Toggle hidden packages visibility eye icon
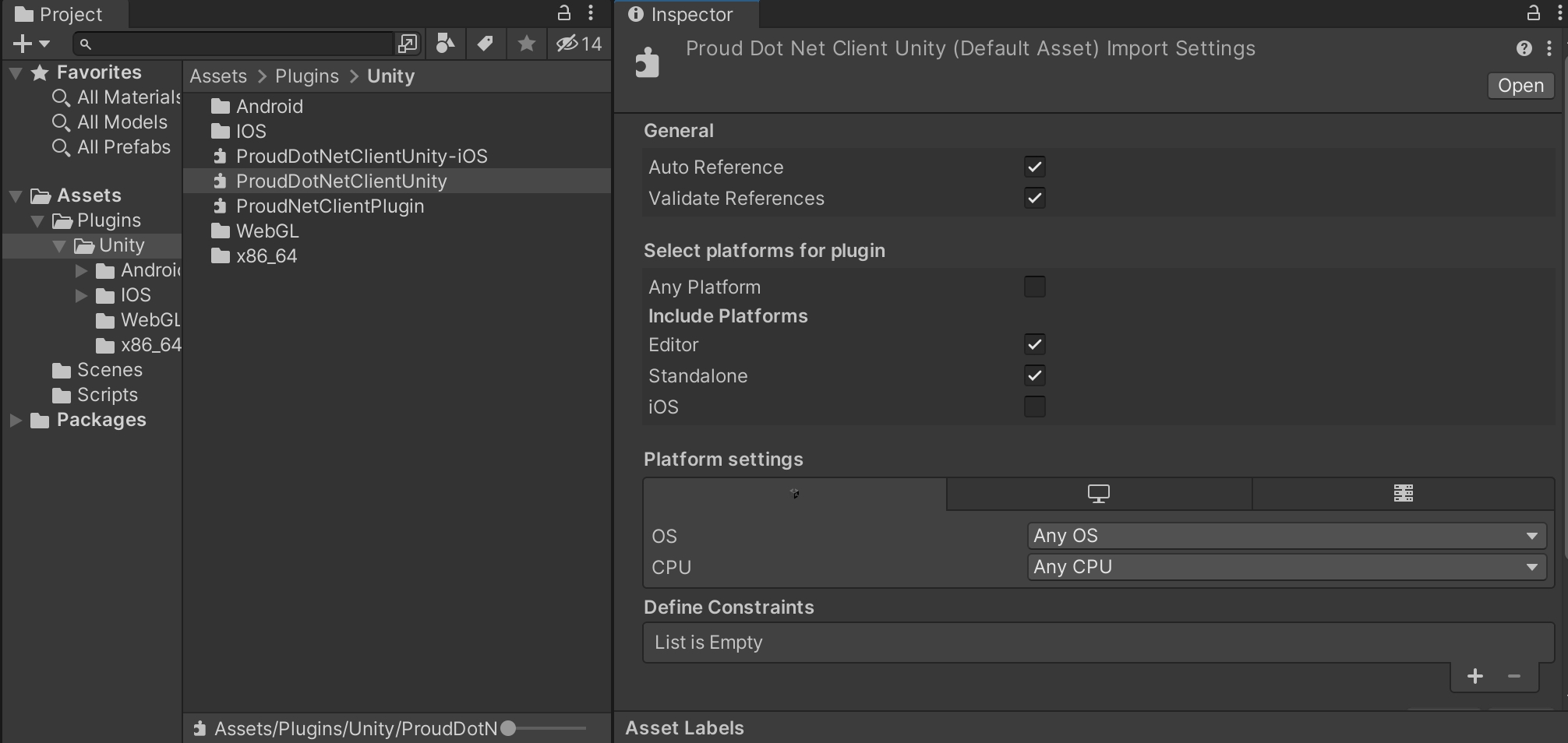Screen dimensions: 1568x743 tap(578, 44)
